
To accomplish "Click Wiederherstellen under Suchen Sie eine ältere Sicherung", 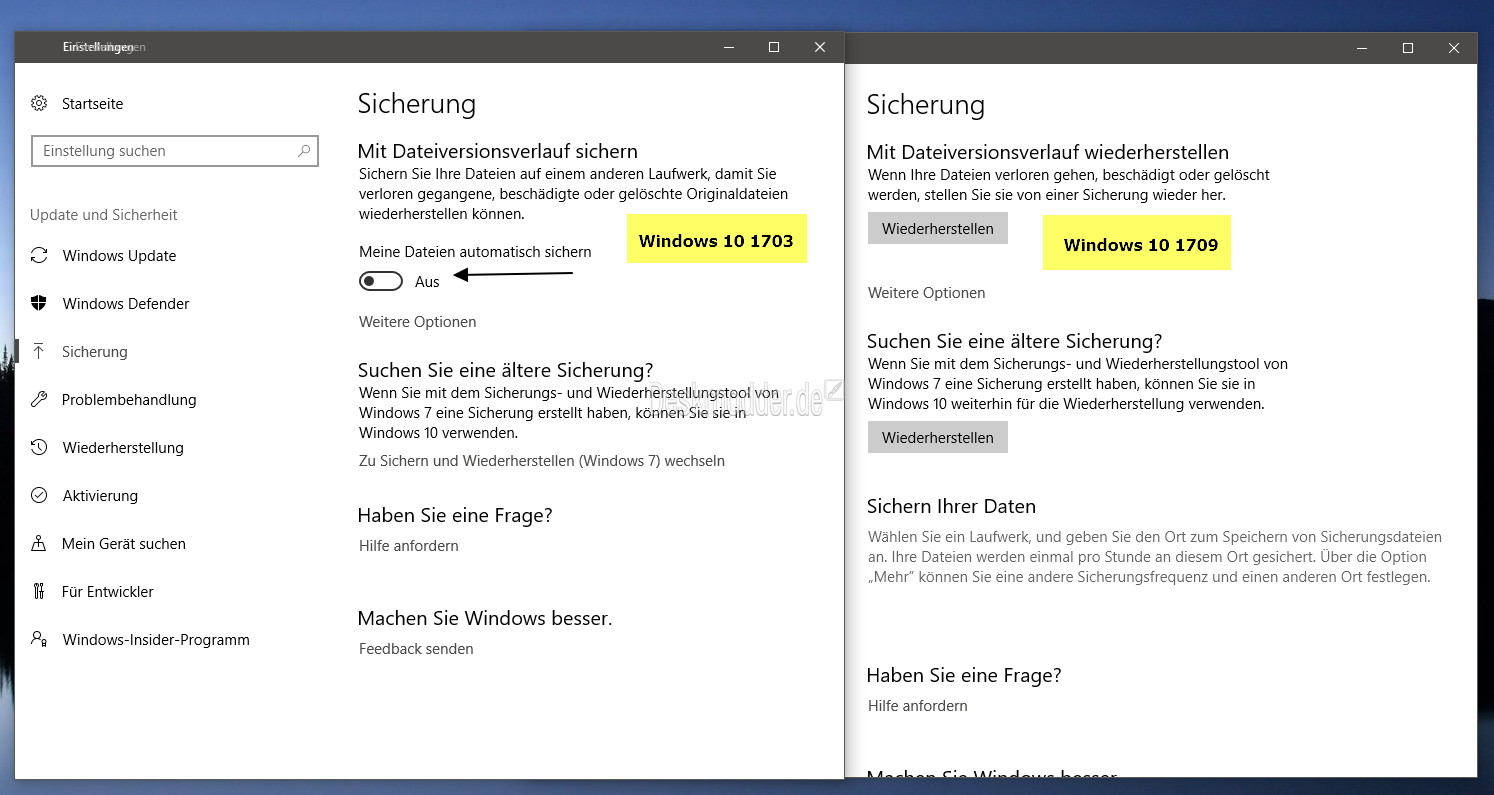I will (938, 437).
